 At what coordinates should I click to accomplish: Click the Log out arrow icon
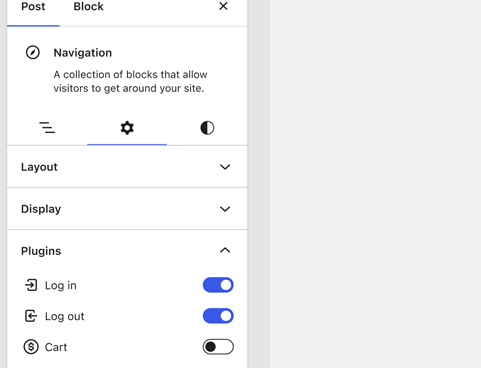tap(31, 316)
